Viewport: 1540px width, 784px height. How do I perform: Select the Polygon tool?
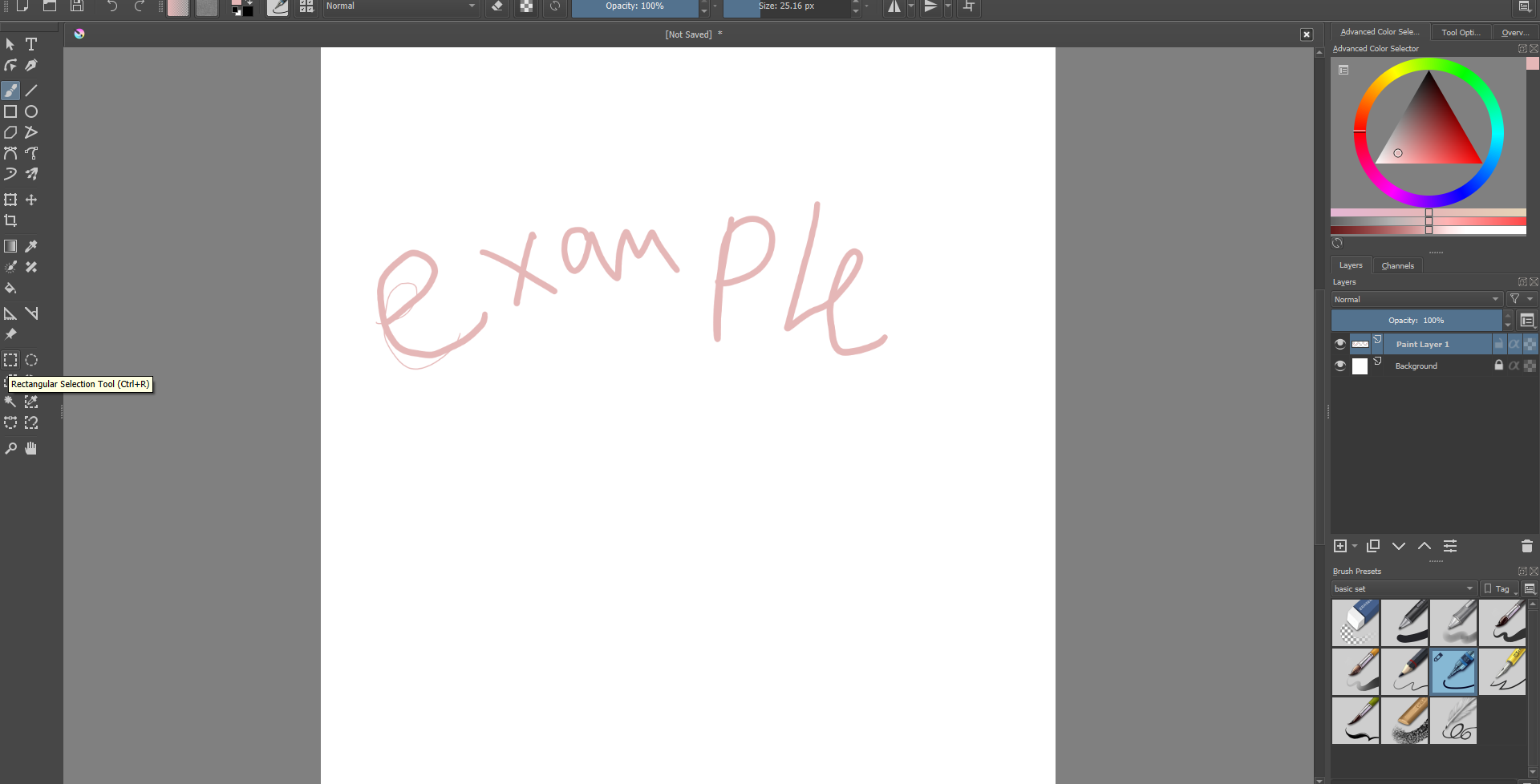point(10,132)
